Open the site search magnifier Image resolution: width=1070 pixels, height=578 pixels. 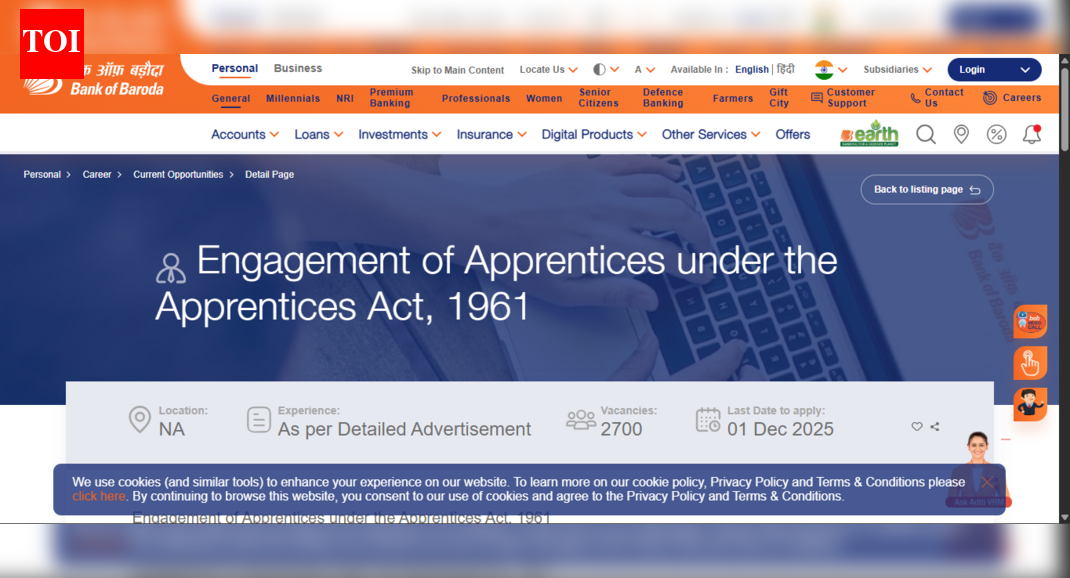(925, 133)
